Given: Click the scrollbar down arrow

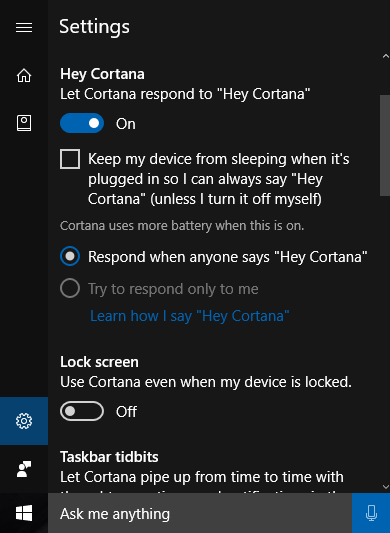Looking at the screenshot, I should click(x=385, y=487).
